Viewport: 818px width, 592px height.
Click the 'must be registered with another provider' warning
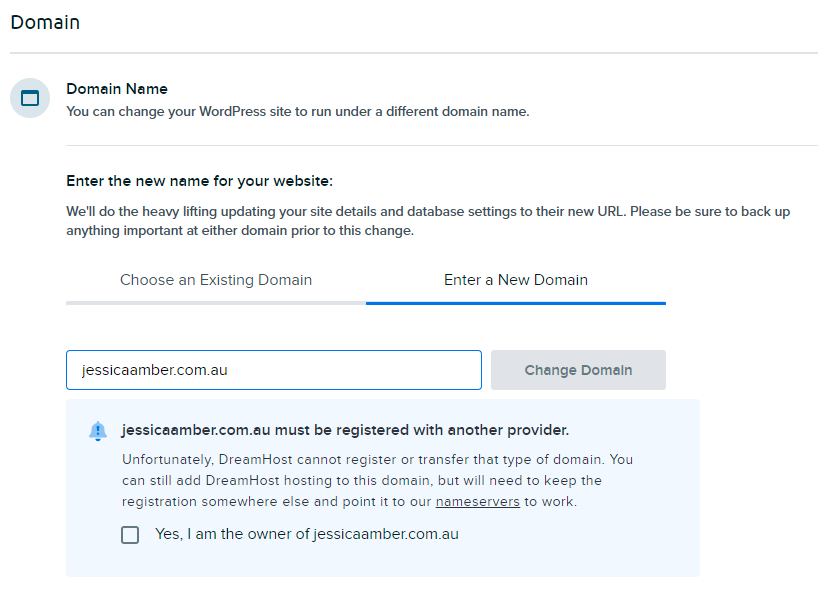(x=345, y=430)
